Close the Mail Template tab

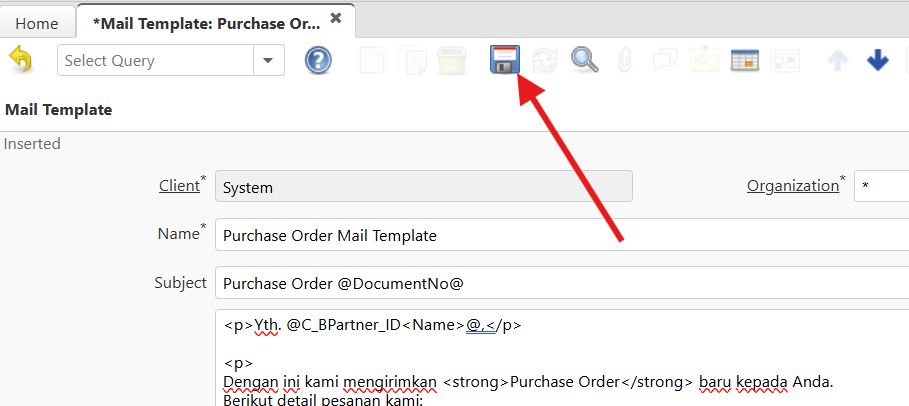[336, 18]
